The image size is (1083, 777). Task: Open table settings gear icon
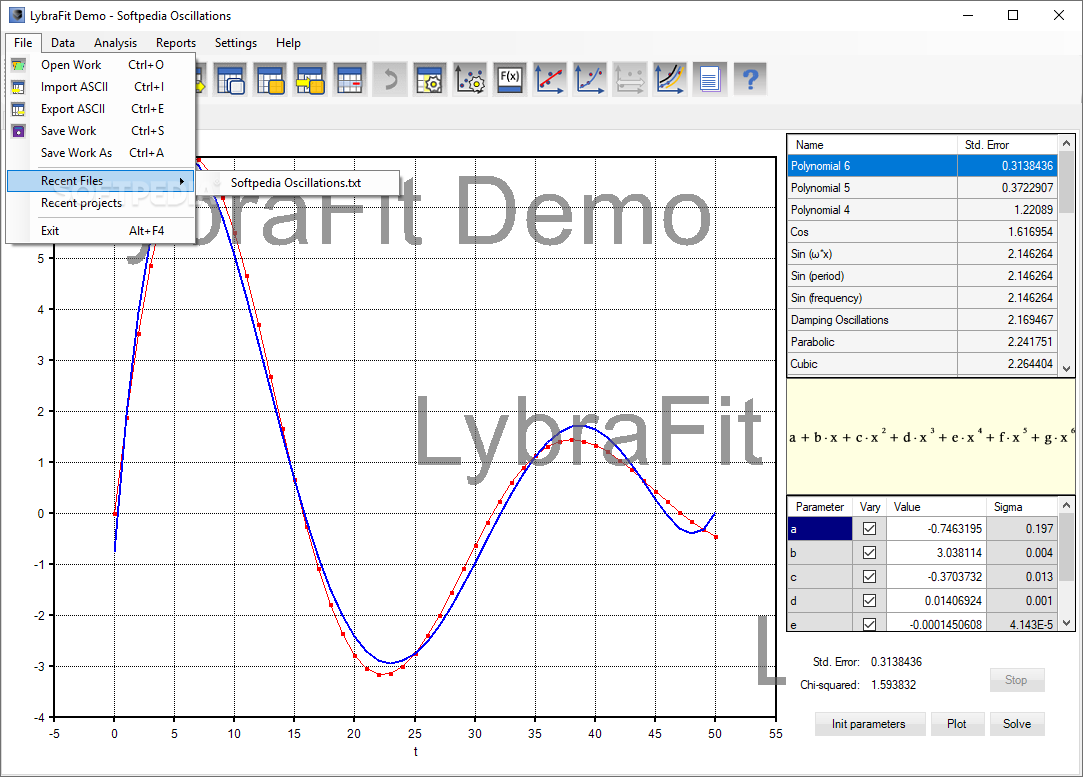tap(430, 79)
